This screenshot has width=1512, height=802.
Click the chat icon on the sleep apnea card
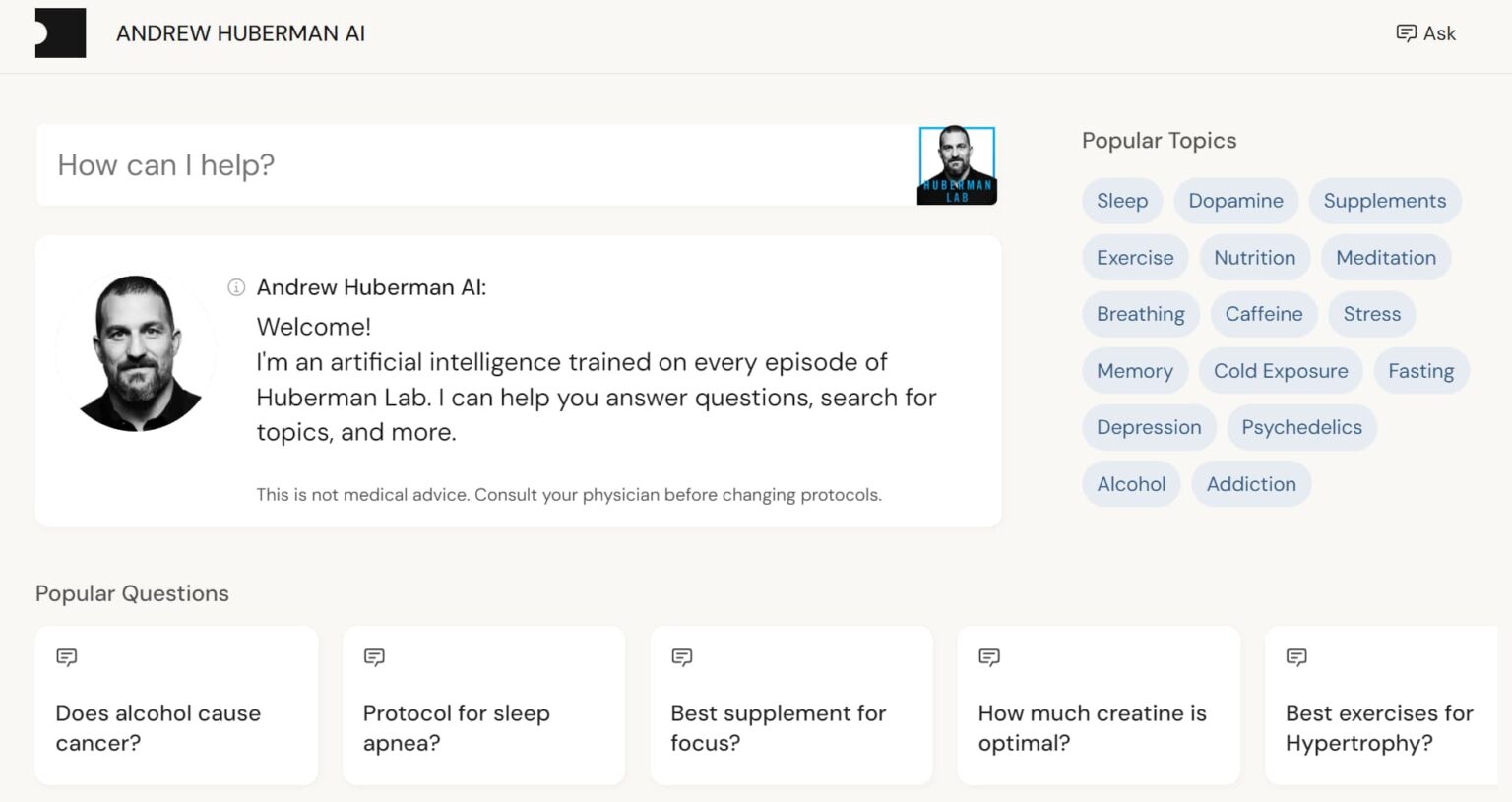[374, 657]
